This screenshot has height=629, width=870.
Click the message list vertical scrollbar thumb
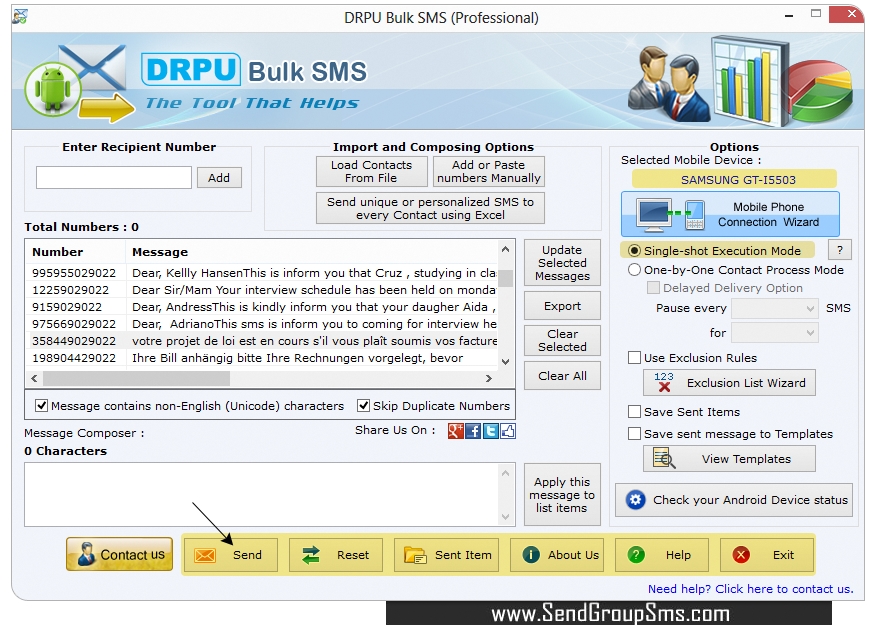[505, 278]
